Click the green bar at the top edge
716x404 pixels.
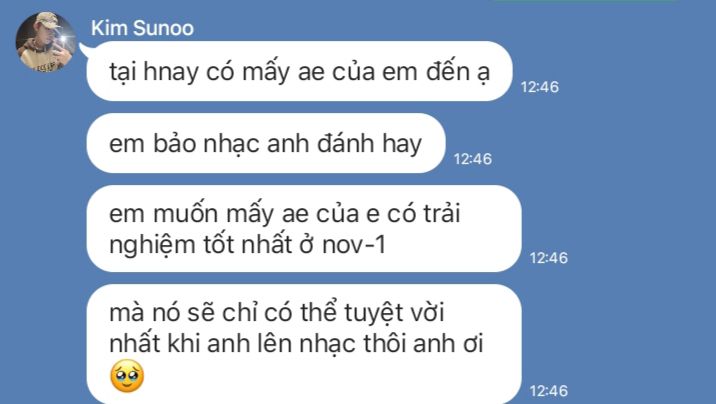pyautogui.click(x=585, y=0)
